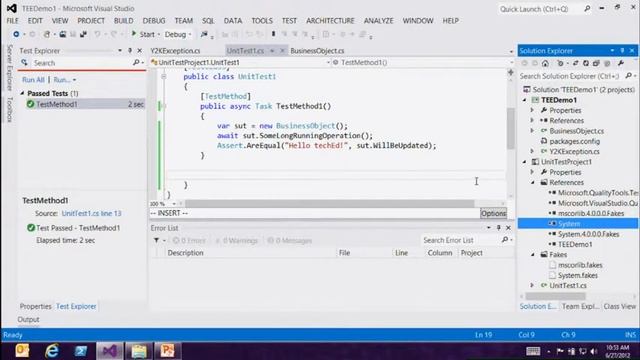Toggle the 0 Warnings filter button
The width and height of the screenshot is (640, 360).
(x=237, y=240)
